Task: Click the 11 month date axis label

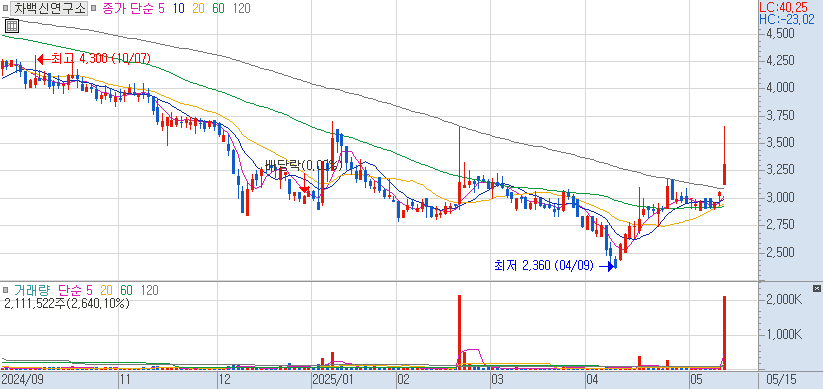Action: click(x=125, y=380)
